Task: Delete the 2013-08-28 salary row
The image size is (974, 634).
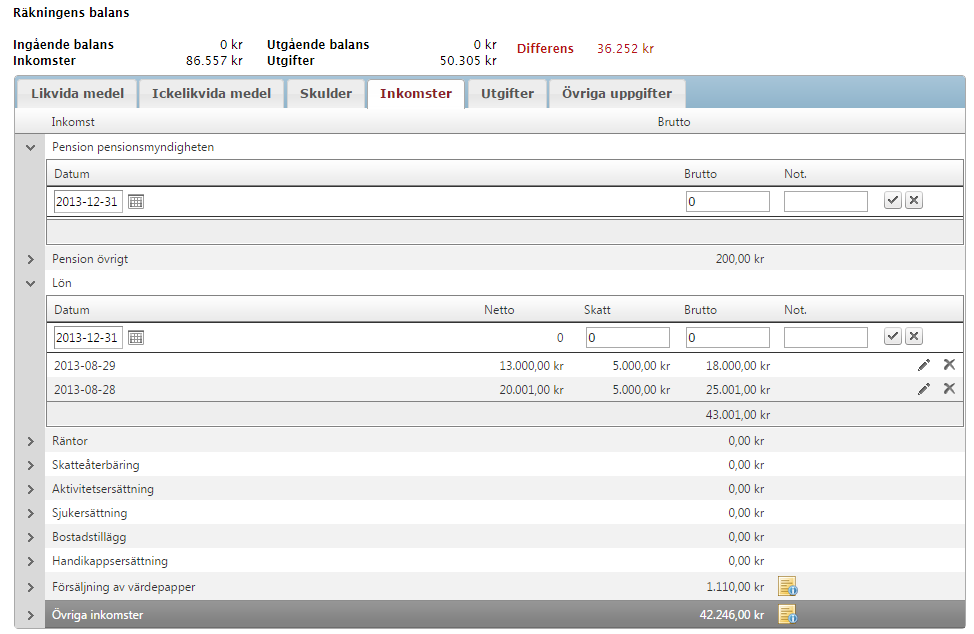Action: tap(949, 389)
